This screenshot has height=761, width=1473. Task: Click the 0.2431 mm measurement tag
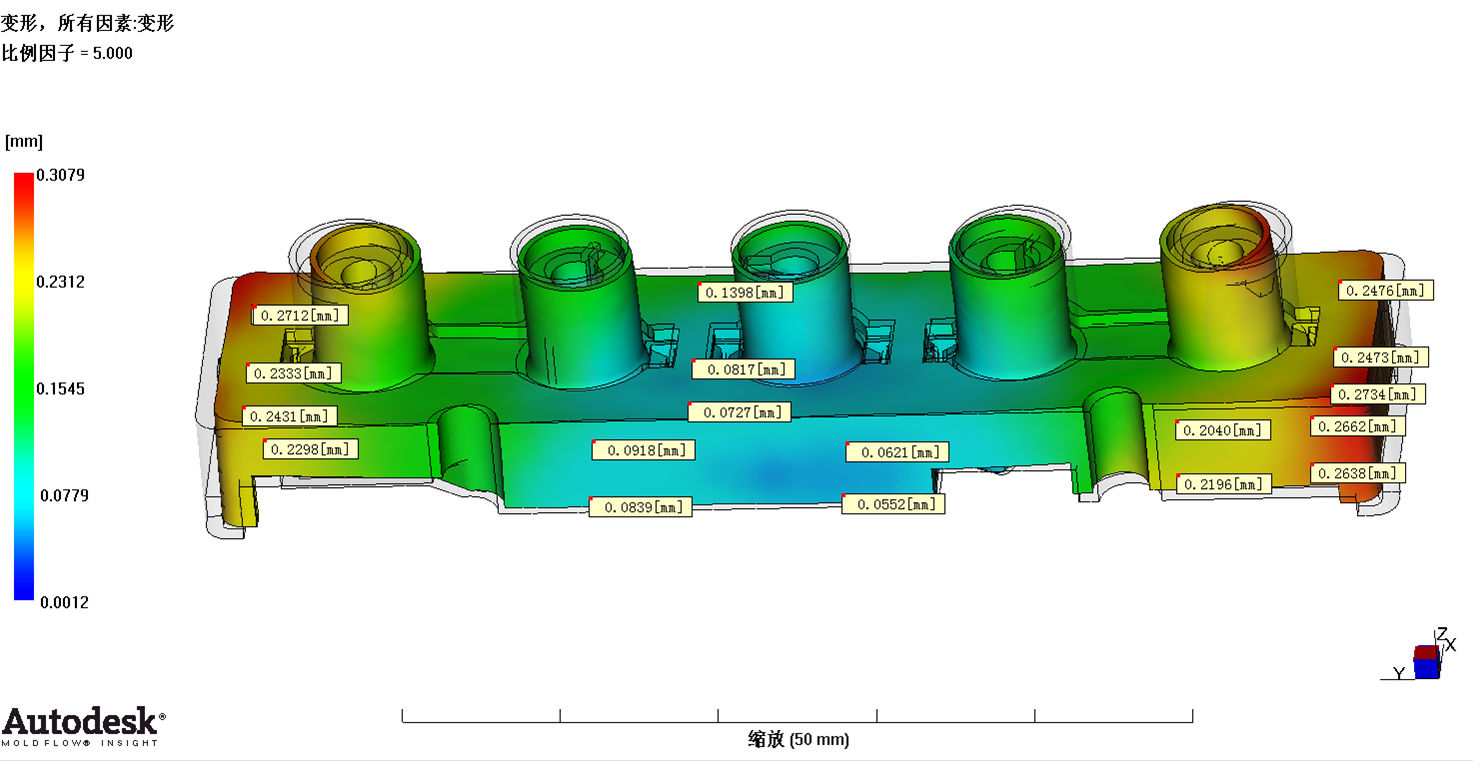(x=289, y=416)
